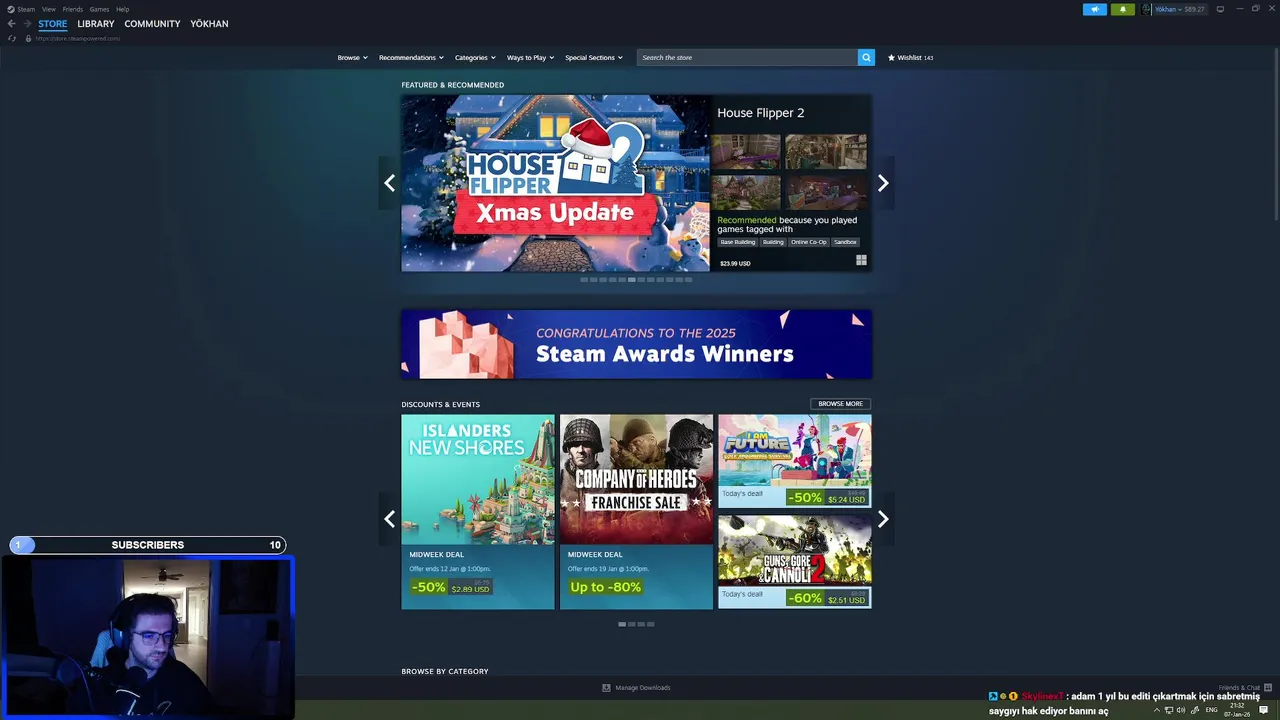Select the STORE tab

tap(53, 24)
